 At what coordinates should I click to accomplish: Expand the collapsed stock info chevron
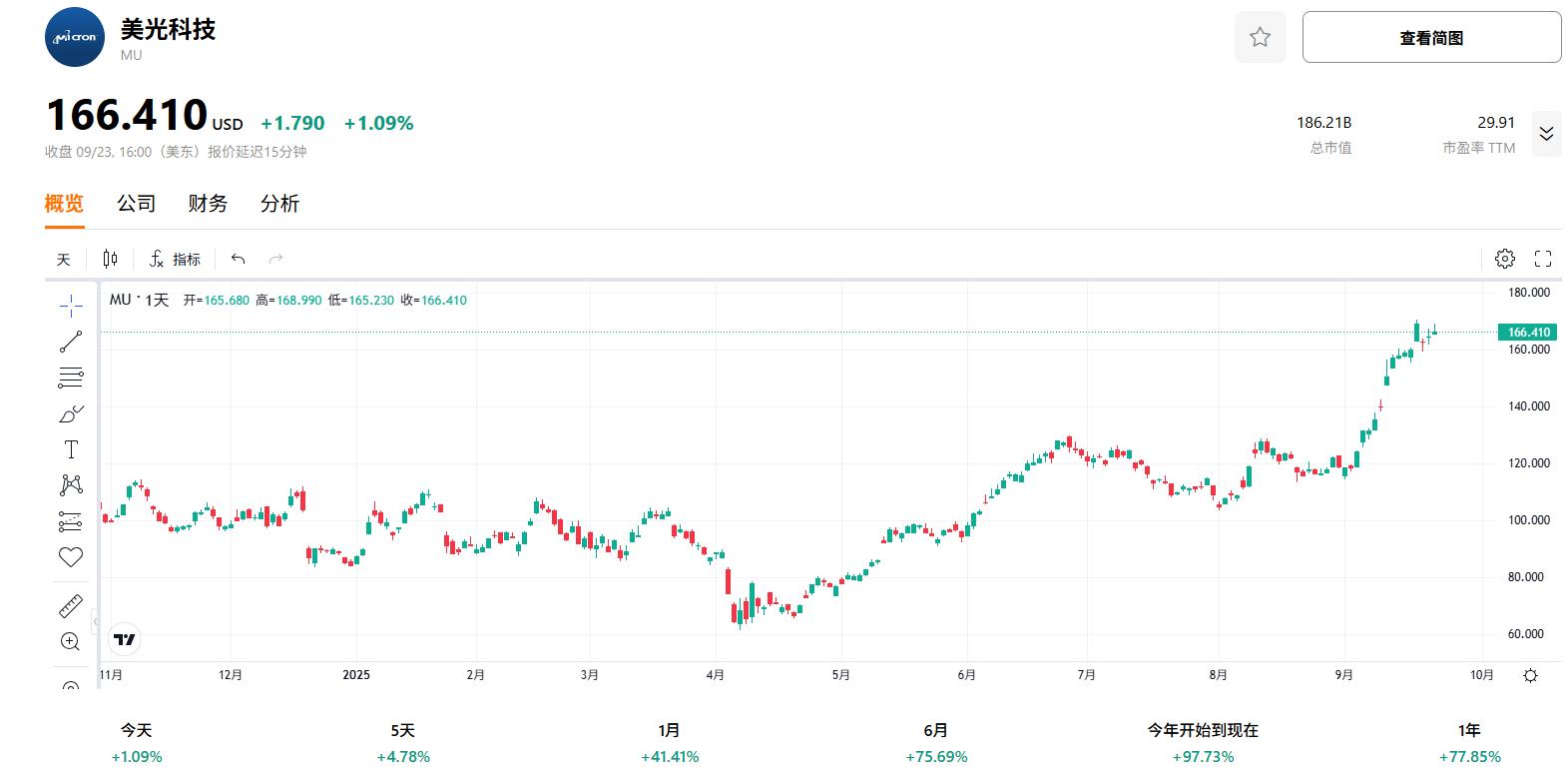point(1547,133)
